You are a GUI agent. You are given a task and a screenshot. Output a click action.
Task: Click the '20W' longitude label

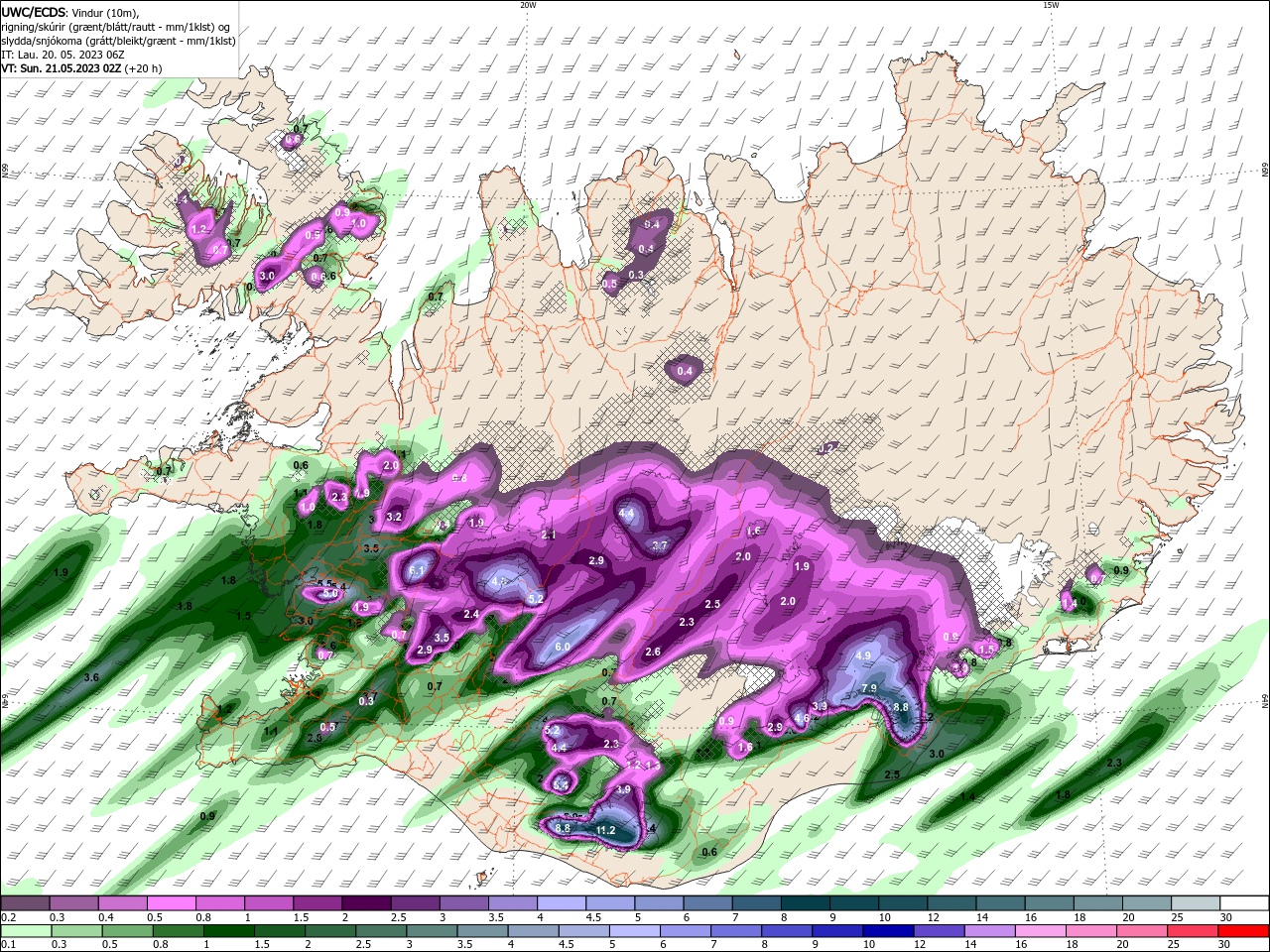pos(528,5)
